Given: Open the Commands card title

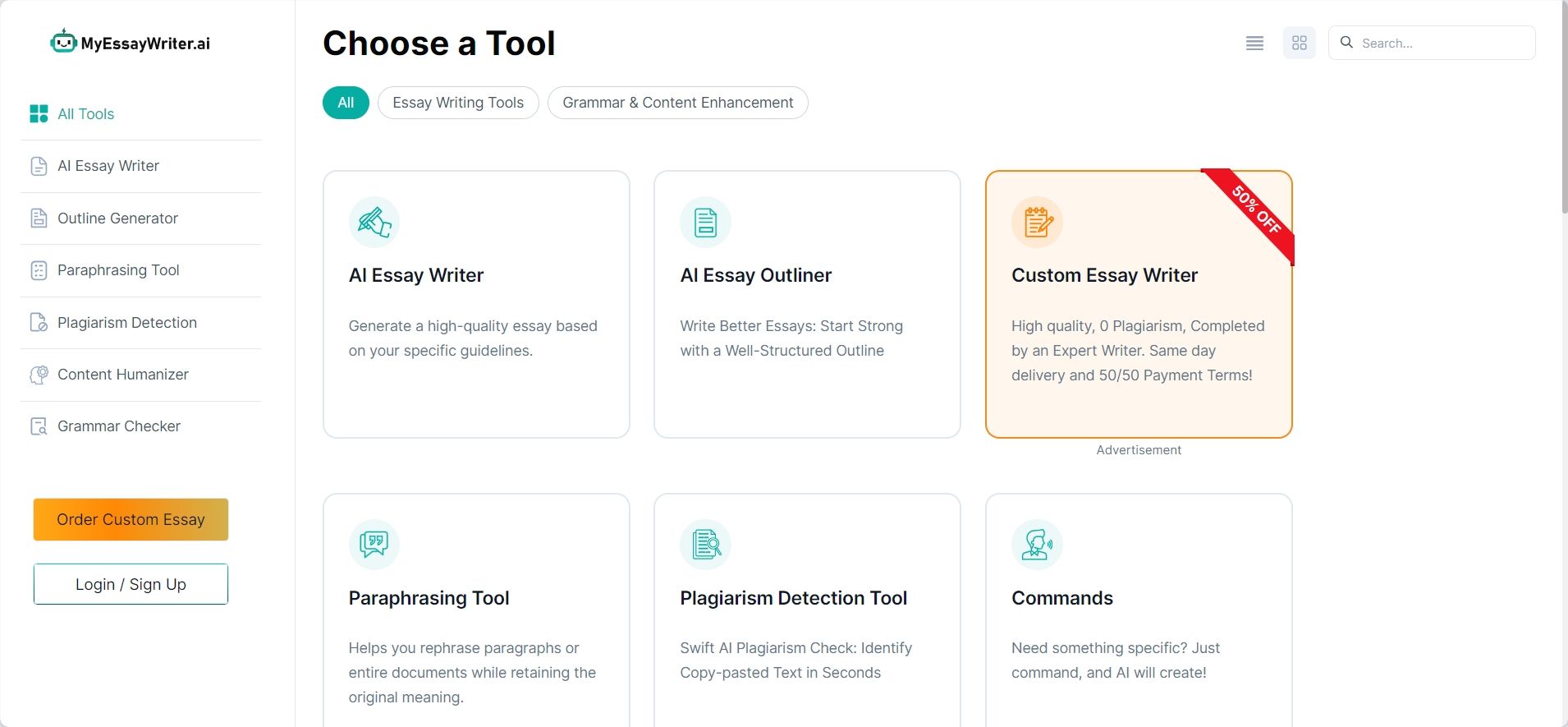Looking at the screenshot, I should [x=1062, y=598].
